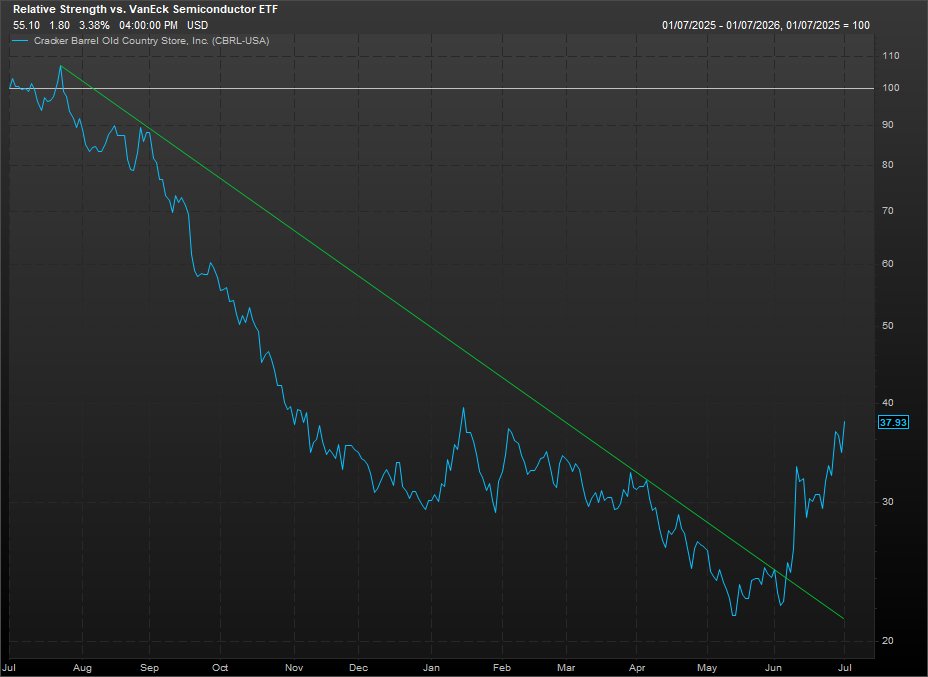This screenshot has height=677, width=928.
Task: Click the rightmost Jul label on the x-axis
Action: (845, 668)
